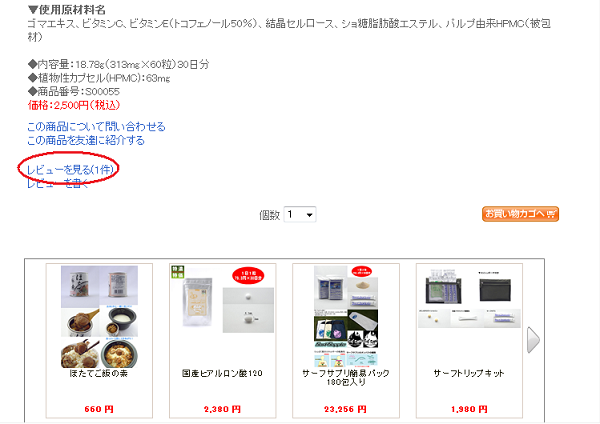Click the 国産ヒアルロン酸120 product title
This screenshot has height=424, width=600.
(x=222, y=373)
